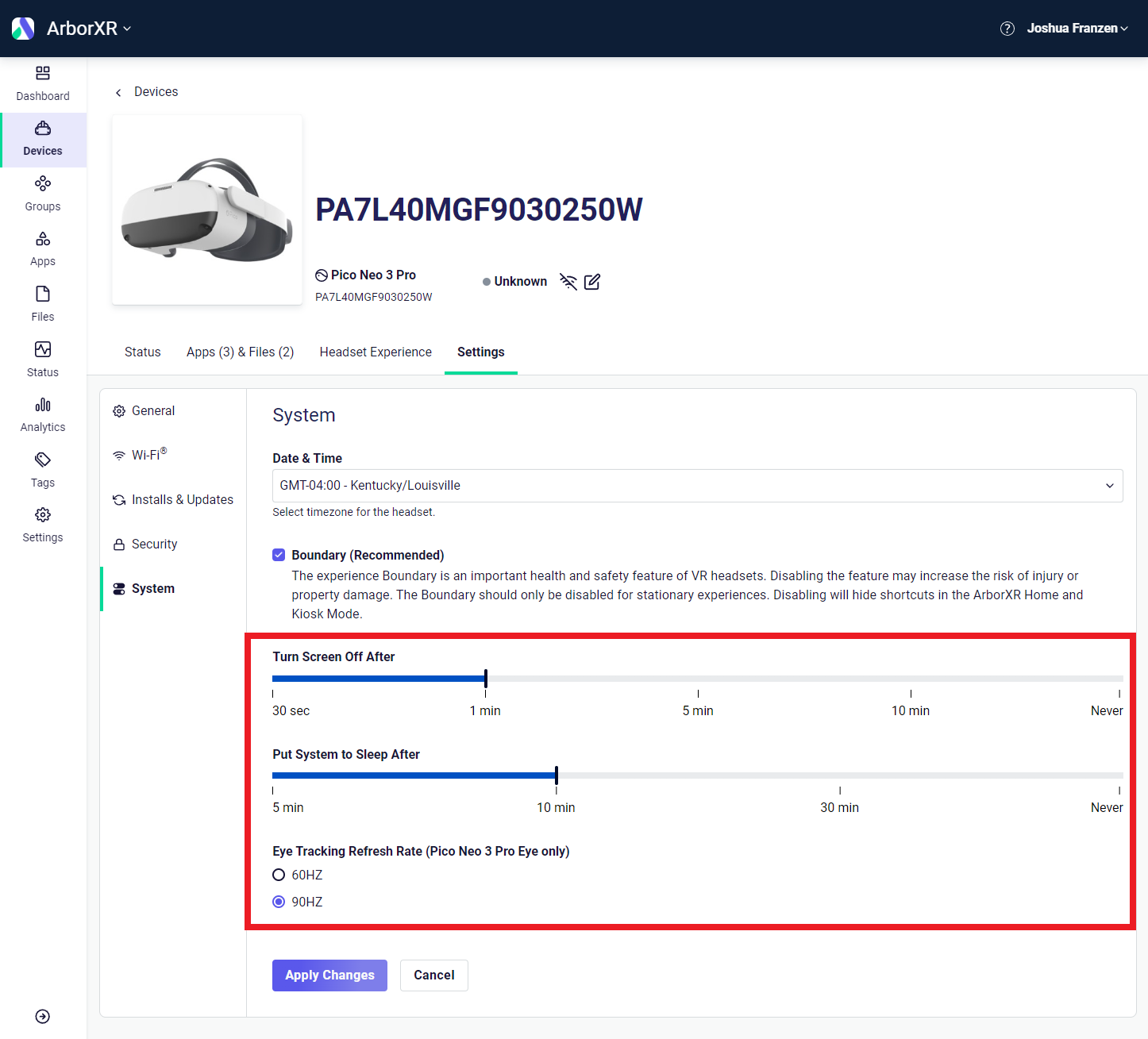Switch to the Status tab
The height and width of the screenshot is (1039, 1148).
(x=143, y=352)
